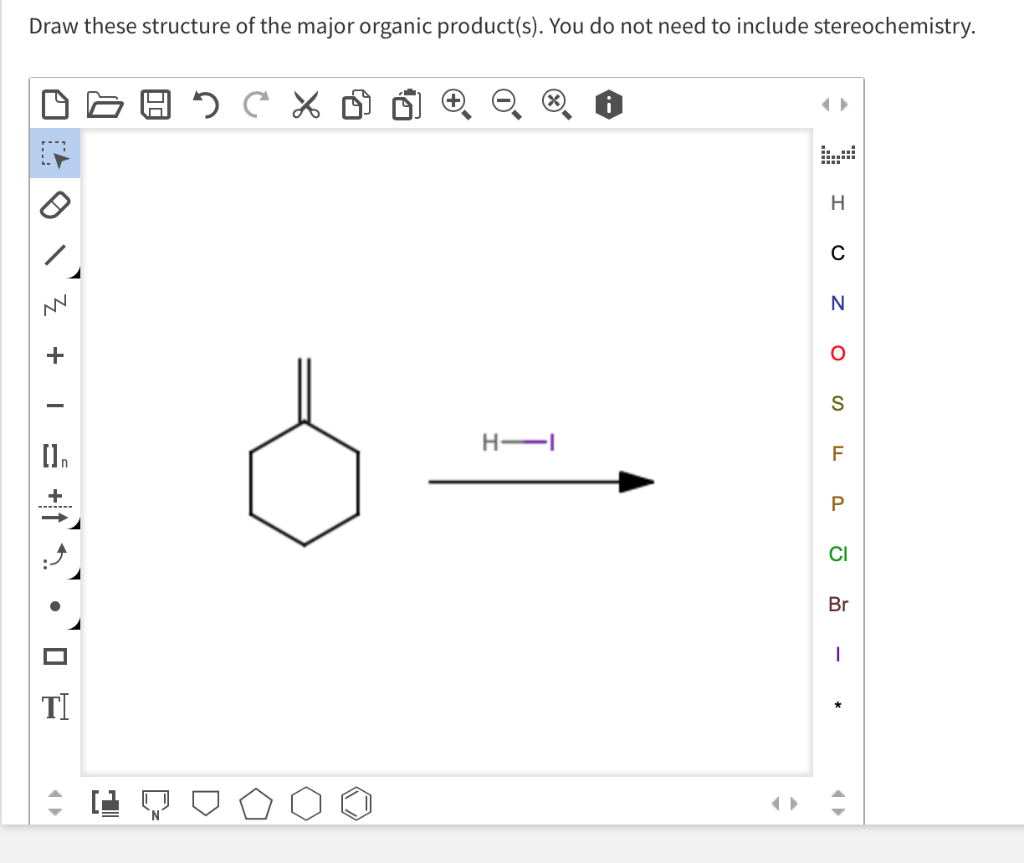Image resolution: width=1024 pixels, height=863 pixels.
Task: Select the cyclohexane ring template
Action: [x=306, y=802]
